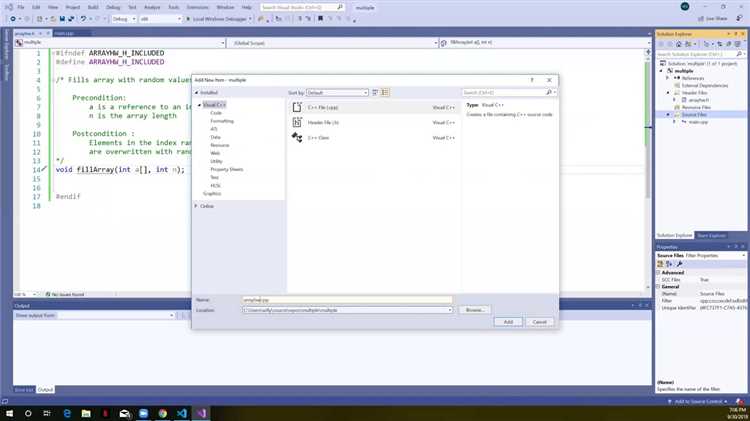Screen dimensions: 750x421
Task: Open the Show output from dropdown
Action: (116, 315)
